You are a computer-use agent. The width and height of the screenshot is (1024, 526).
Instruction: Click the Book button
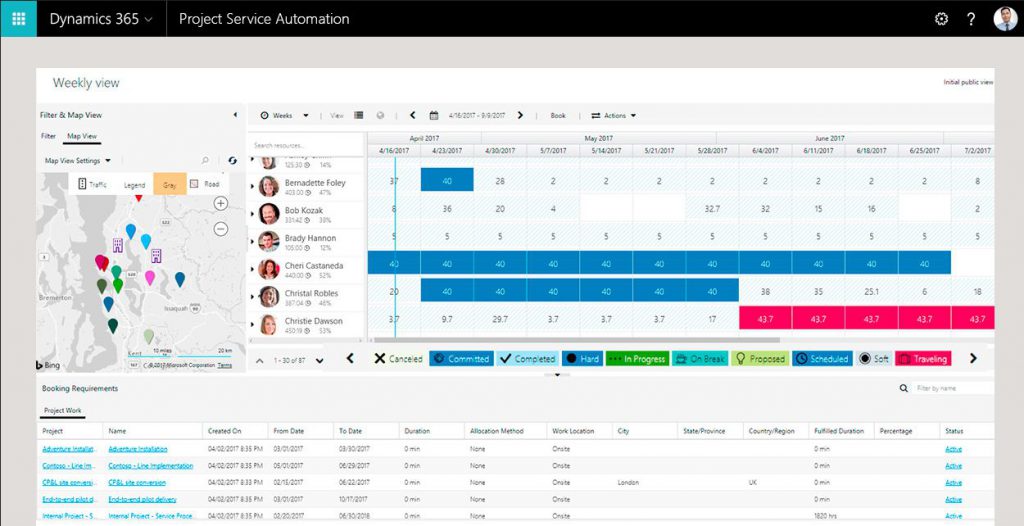558,116
